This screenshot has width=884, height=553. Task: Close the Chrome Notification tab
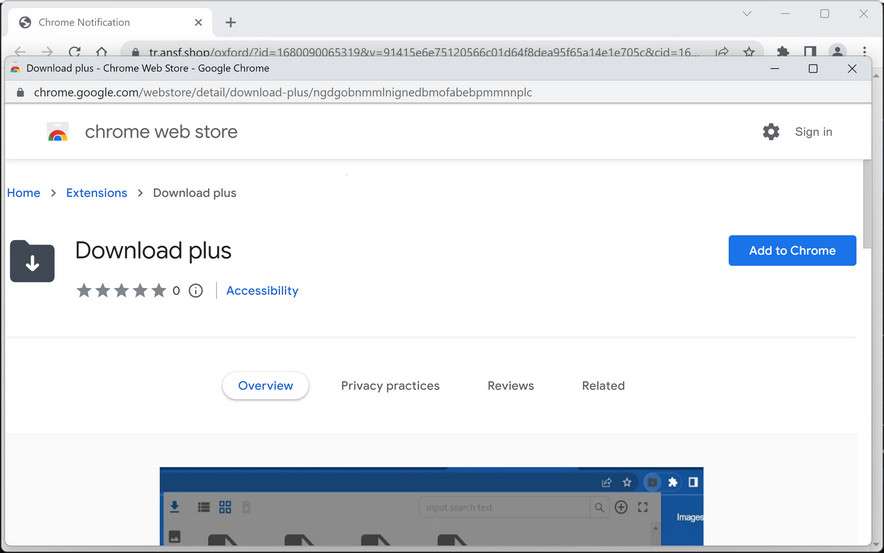click(198, 23)
